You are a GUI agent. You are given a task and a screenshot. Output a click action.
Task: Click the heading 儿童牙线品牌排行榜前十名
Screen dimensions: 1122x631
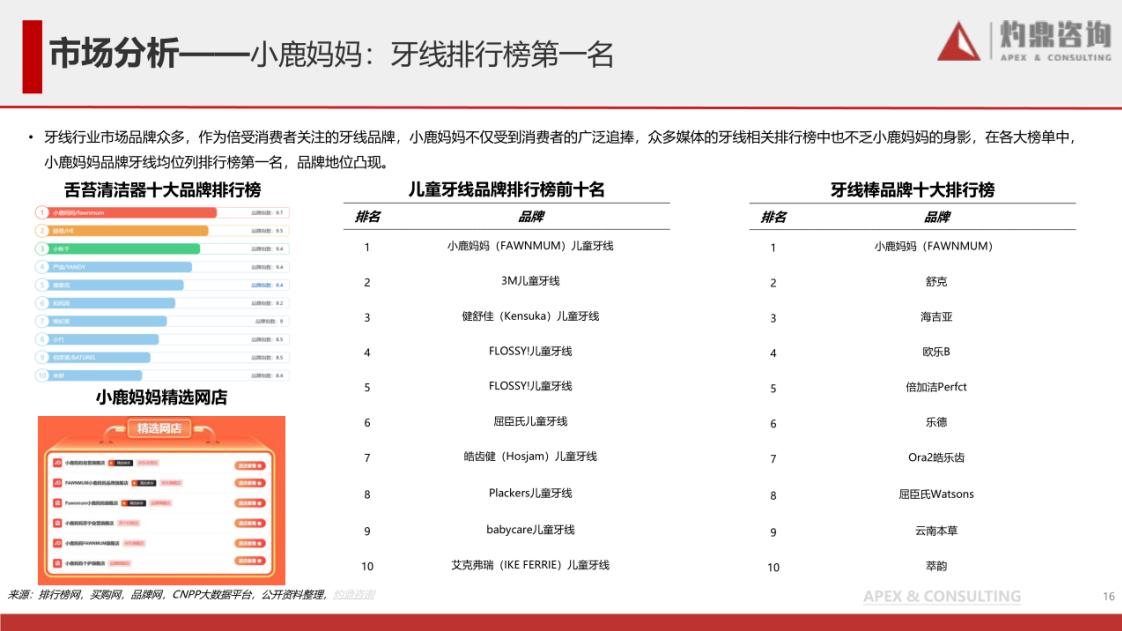[x=507, y=190]
